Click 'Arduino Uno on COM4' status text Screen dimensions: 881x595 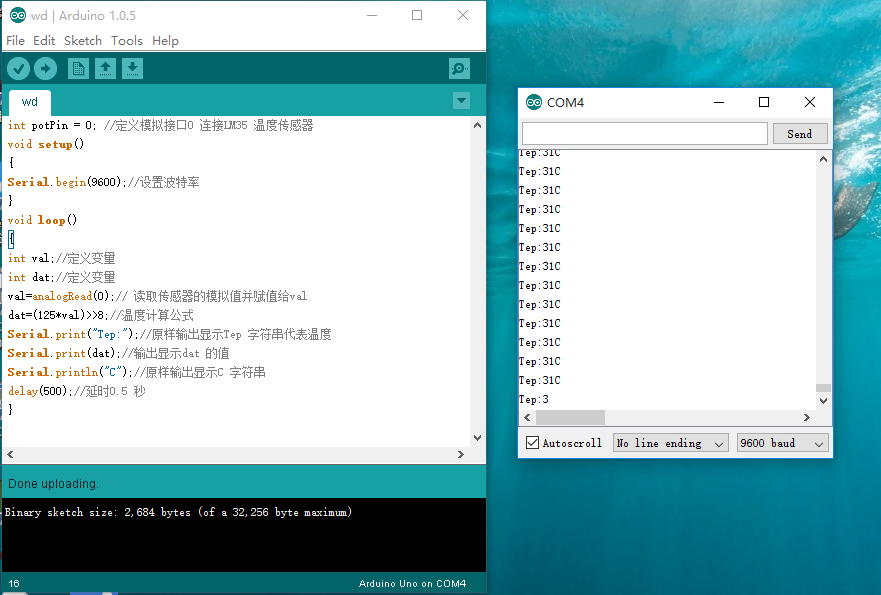412,583
